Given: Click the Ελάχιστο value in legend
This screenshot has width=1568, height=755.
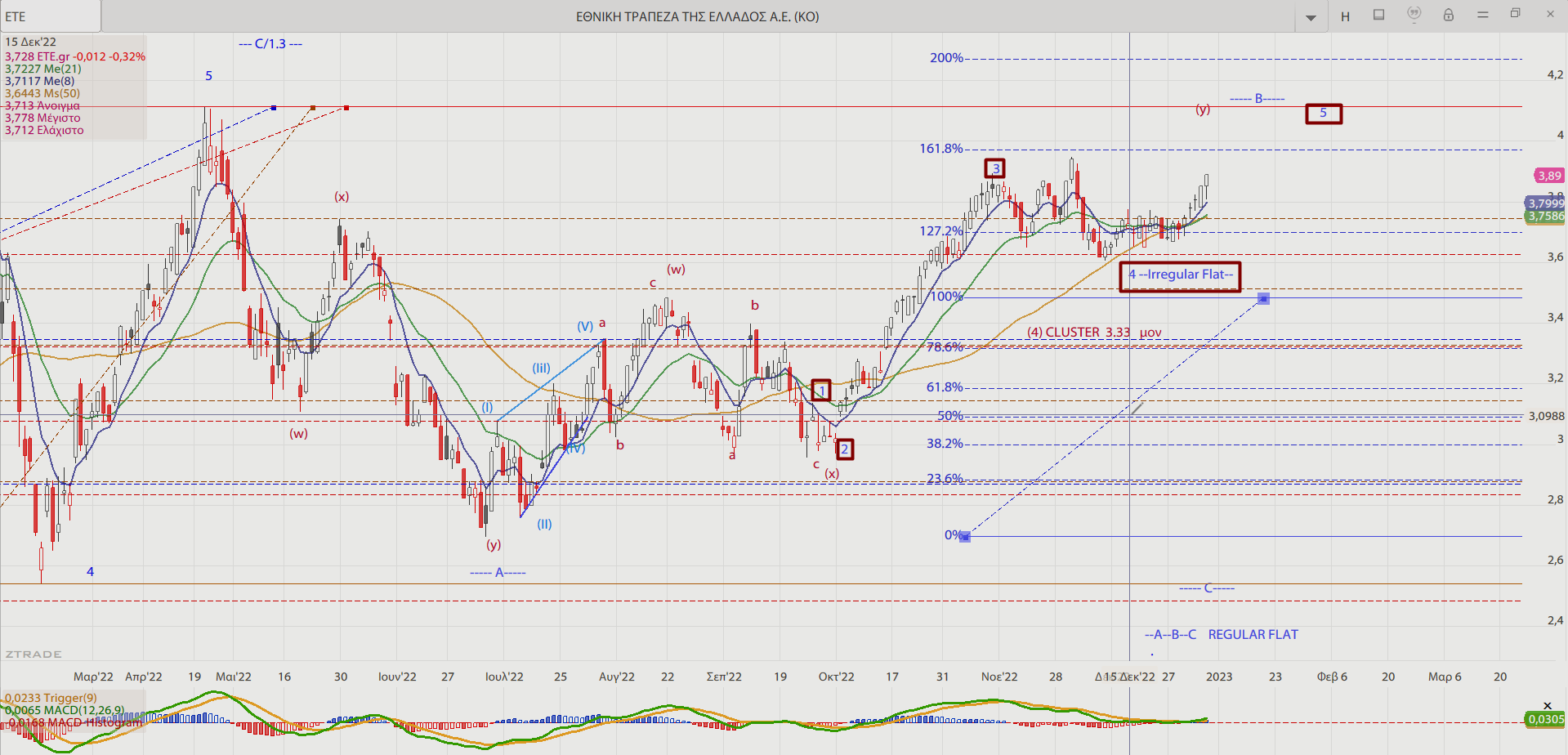Looking at the screenshot, I should (44, 130).
